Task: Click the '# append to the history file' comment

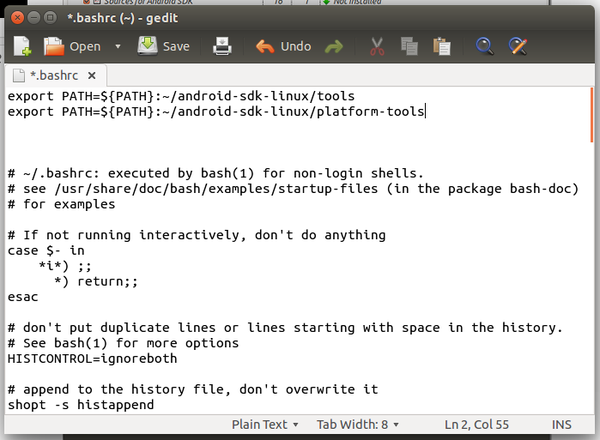Action: point(193,389)
